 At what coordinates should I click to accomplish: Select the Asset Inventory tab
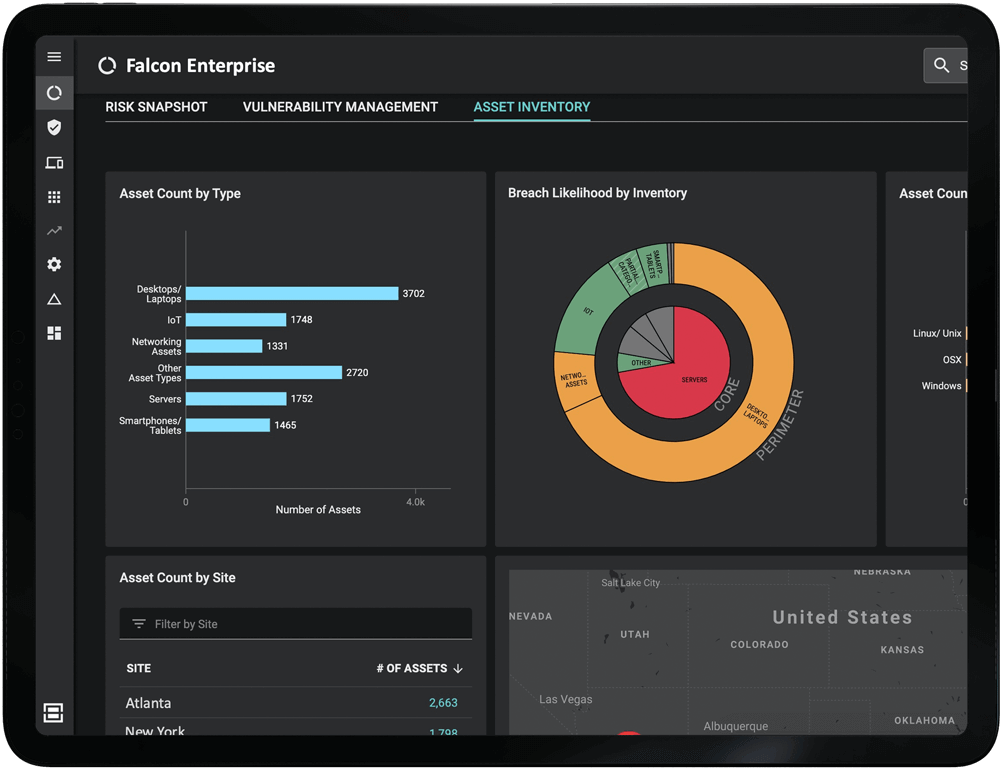[x=532, y=107]
